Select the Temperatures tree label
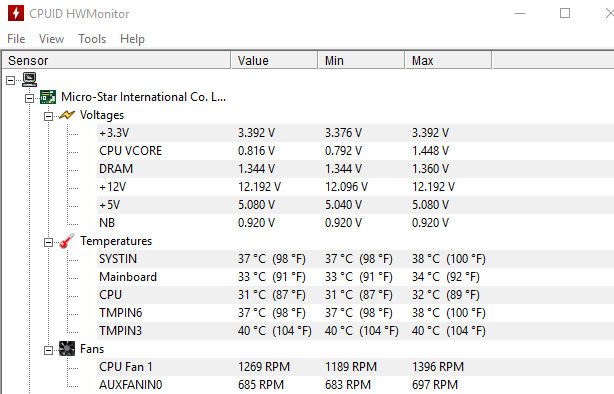The image size is (614, 394). pos(116,241)
